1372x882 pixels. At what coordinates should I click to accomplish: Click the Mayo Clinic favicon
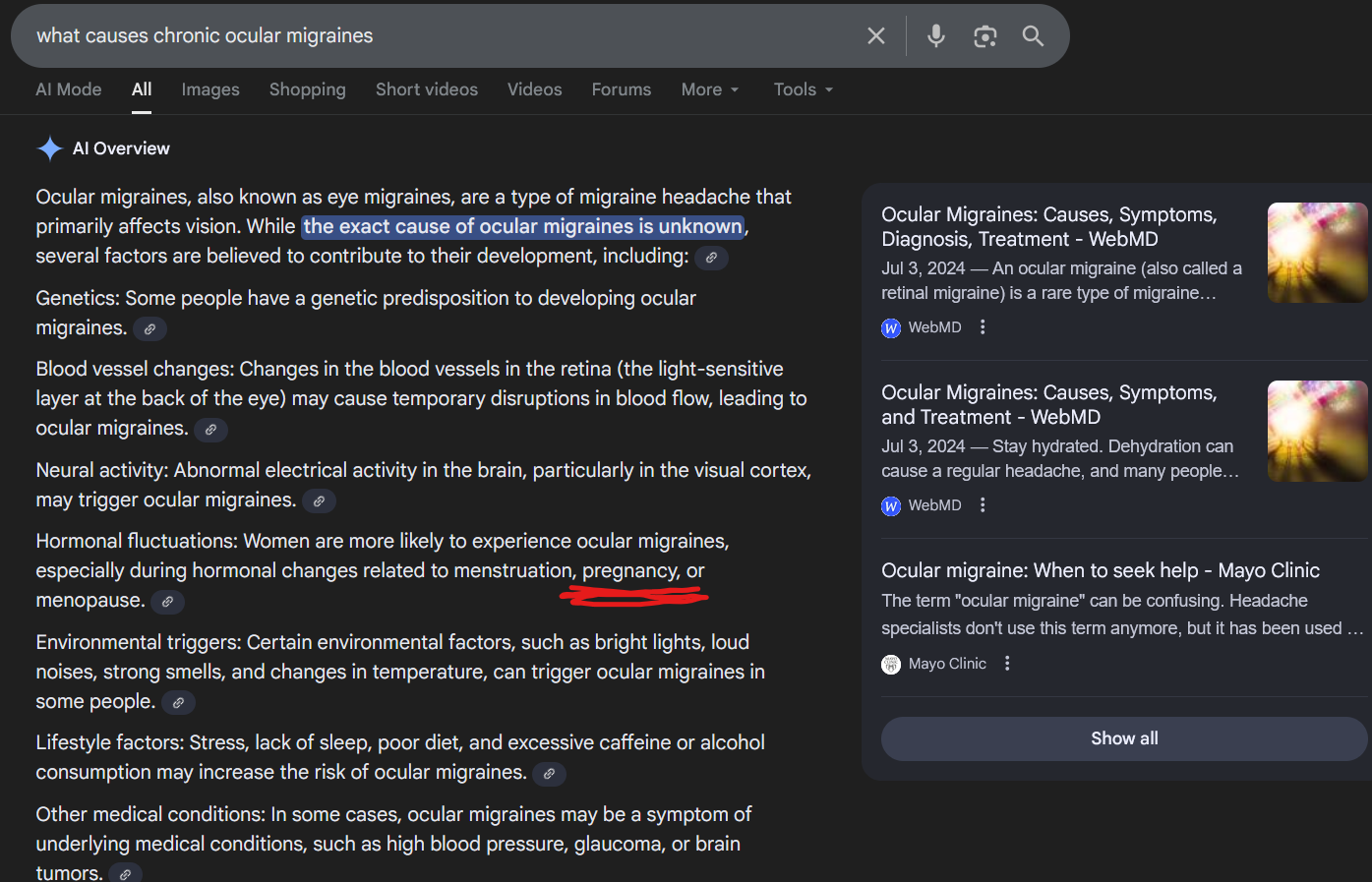(891, 665)
